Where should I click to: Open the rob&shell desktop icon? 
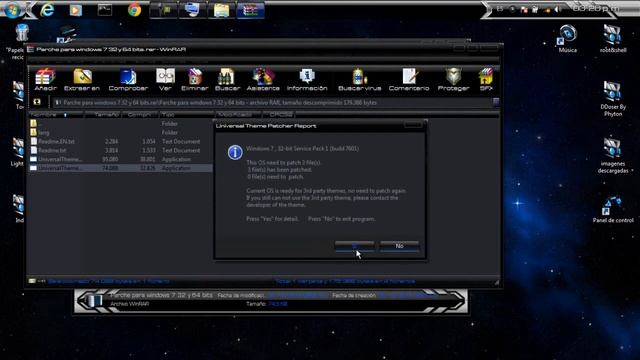point(613,39)
